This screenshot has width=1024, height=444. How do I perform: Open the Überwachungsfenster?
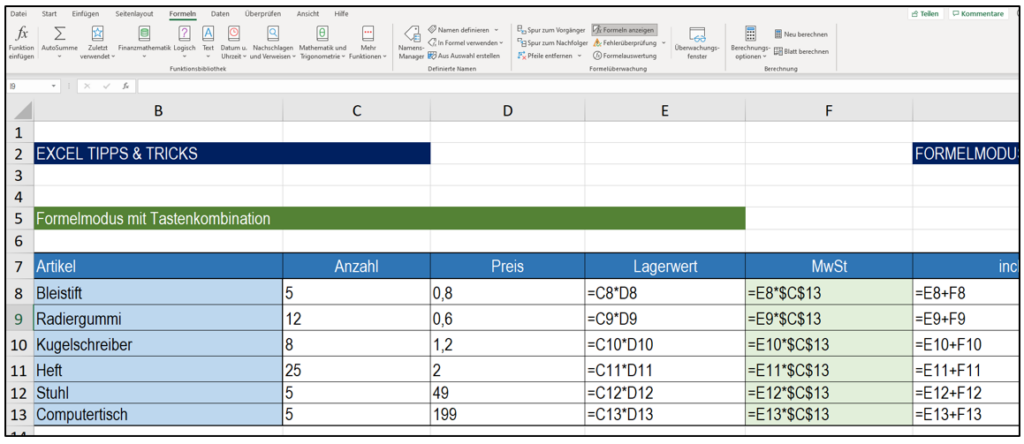tap(697, 43)
